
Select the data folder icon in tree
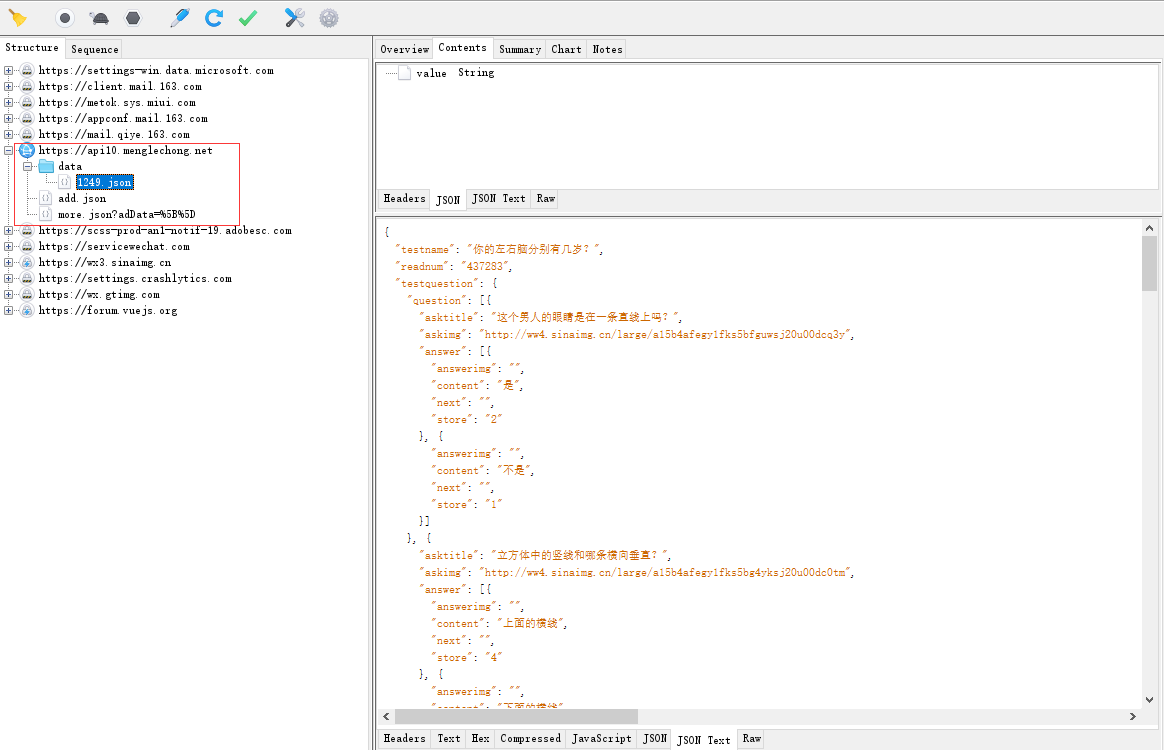click(x=47, y=166)
